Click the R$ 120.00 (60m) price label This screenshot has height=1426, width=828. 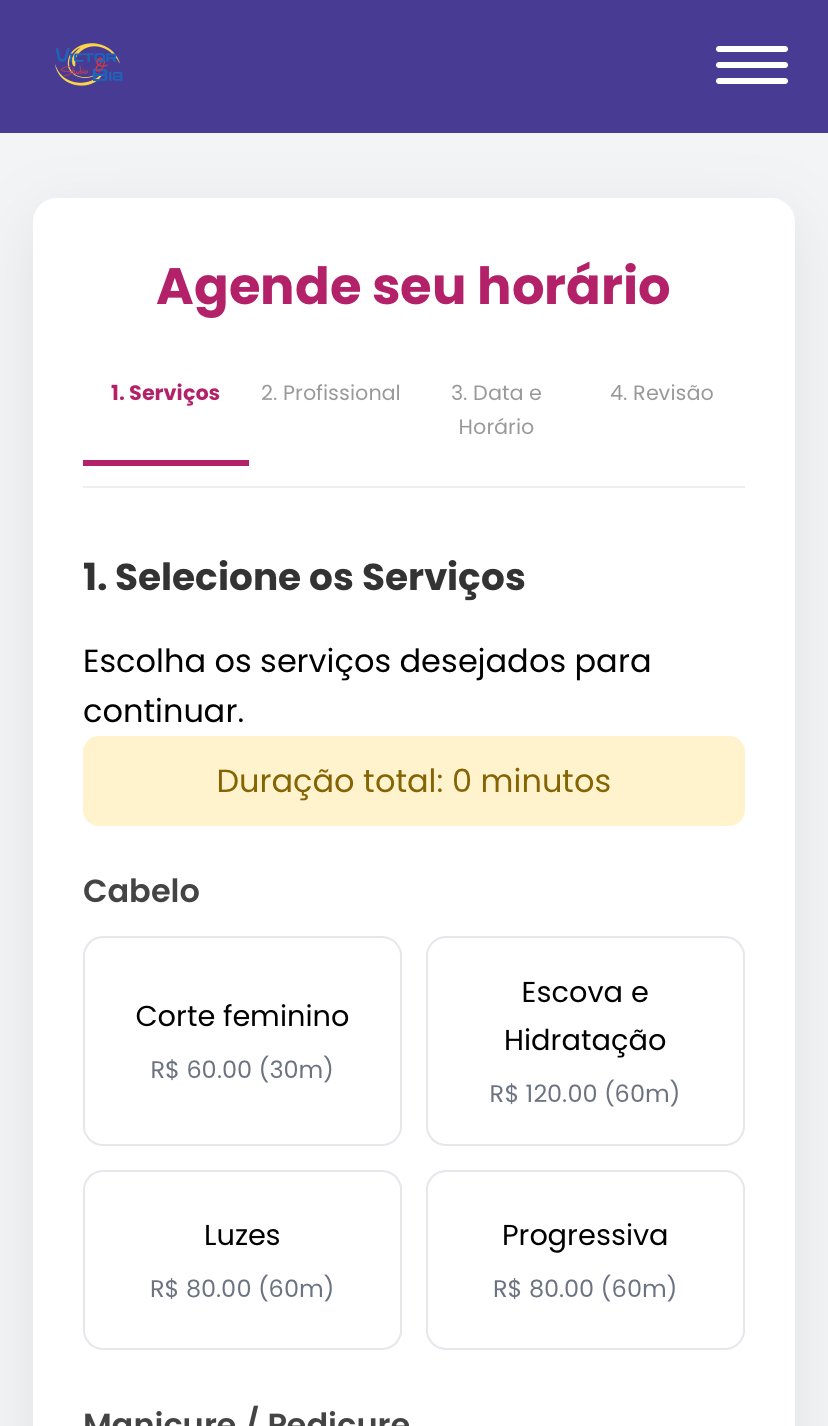[x=585, y=1093]
